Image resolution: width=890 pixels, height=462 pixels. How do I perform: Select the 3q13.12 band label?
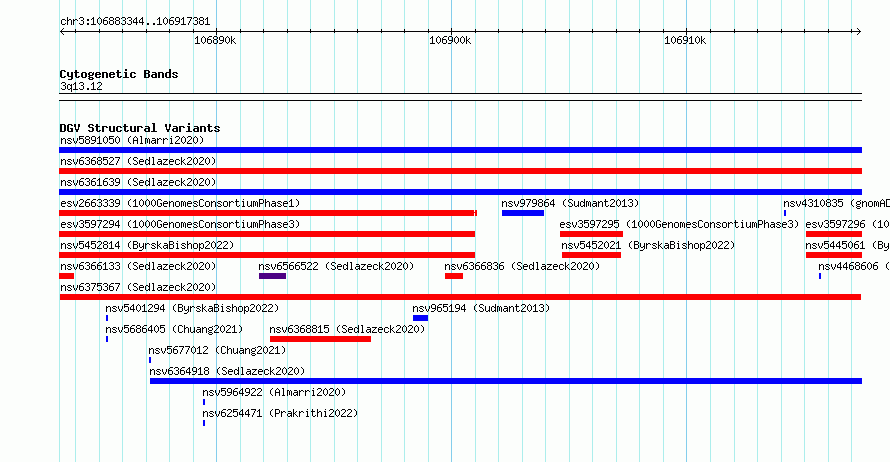coord(81,86)
